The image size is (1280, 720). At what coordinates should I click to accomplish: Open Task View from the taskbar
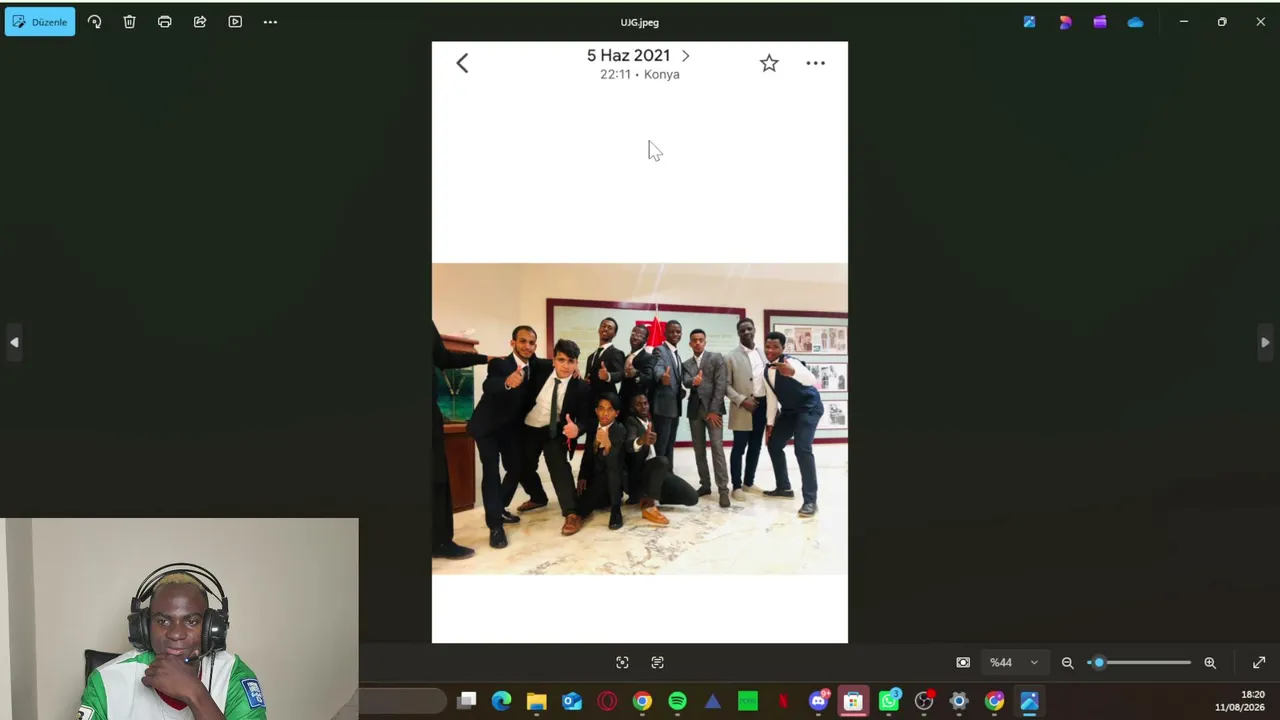467,701
